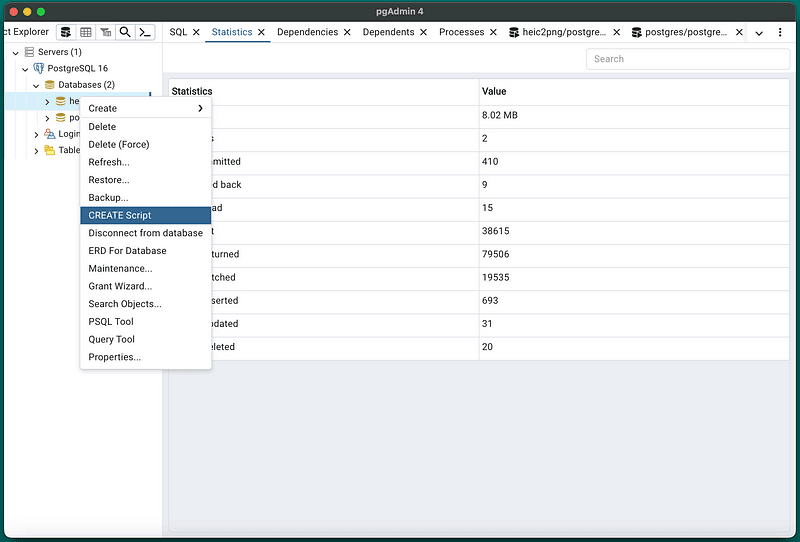Screen dimensions: 800x542
Task: Expand the second database node
Action: (x=47, y=118)
